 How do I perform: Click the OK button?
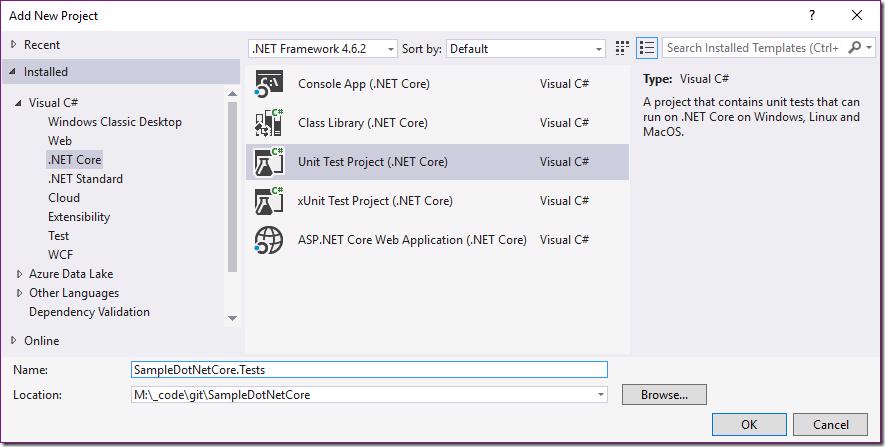(749, 424)
